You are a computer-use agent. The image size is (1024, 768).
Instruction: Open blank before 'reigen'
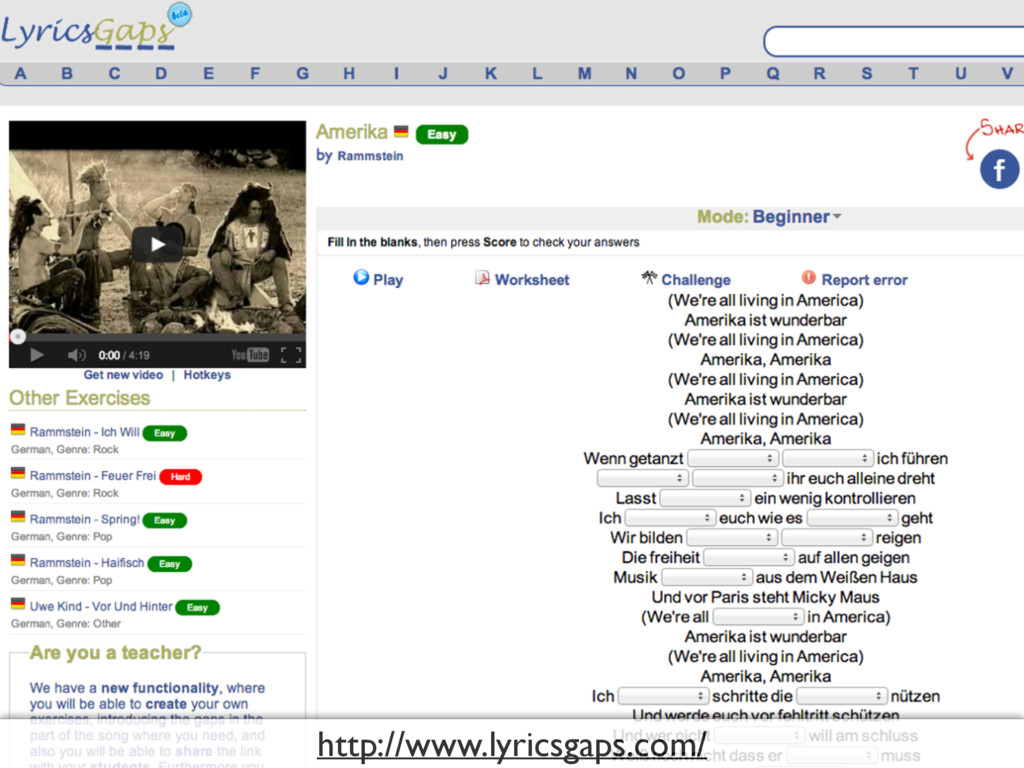(827, 537)
